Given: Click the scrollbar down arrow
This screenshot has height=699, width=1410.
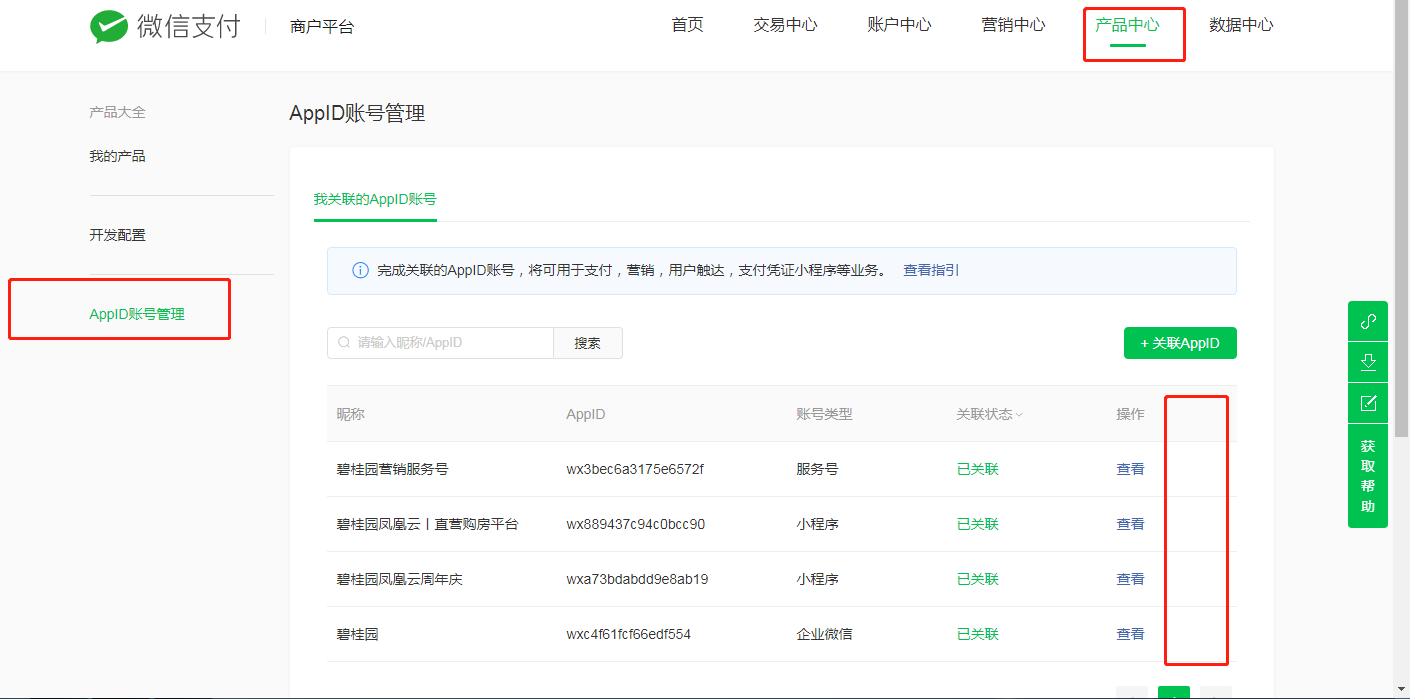Looking at the screenshot, I should 1402,690.
